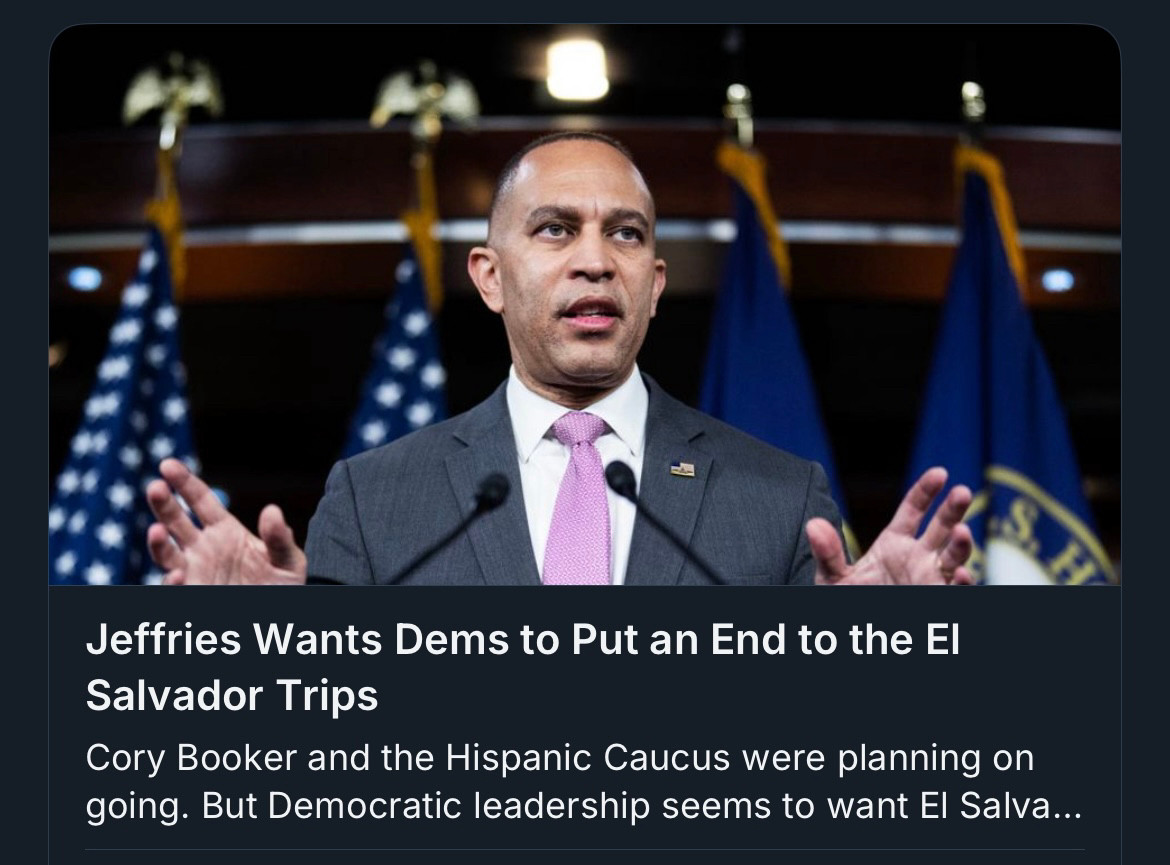Image resolution: width=1170 pixels, height=865 pixels.
Task: Open the article preview photo
Action: click(x=585, y=305)
